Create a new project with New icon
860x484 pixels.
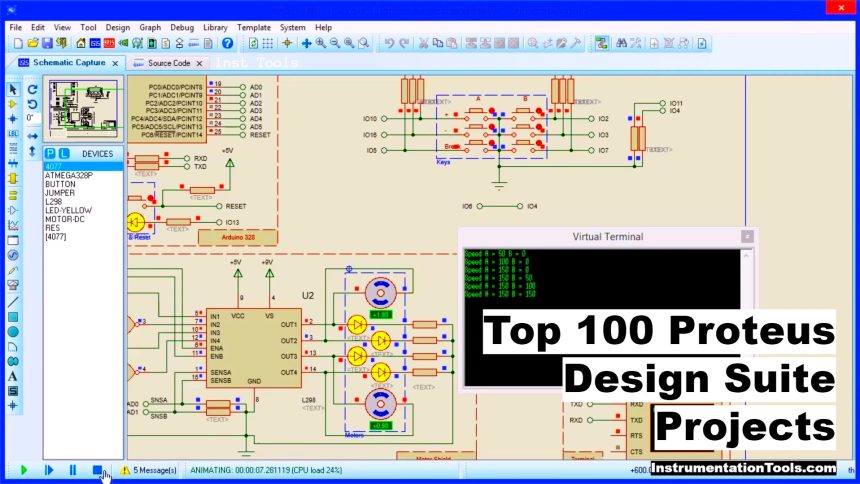tap(18, 43)
